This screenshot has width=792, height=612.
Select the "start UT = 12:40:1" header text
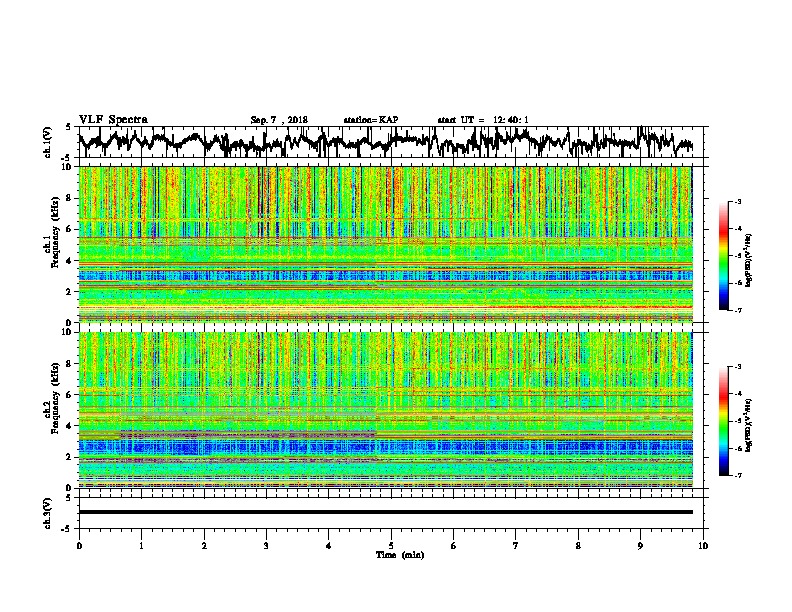coord(483,120)
